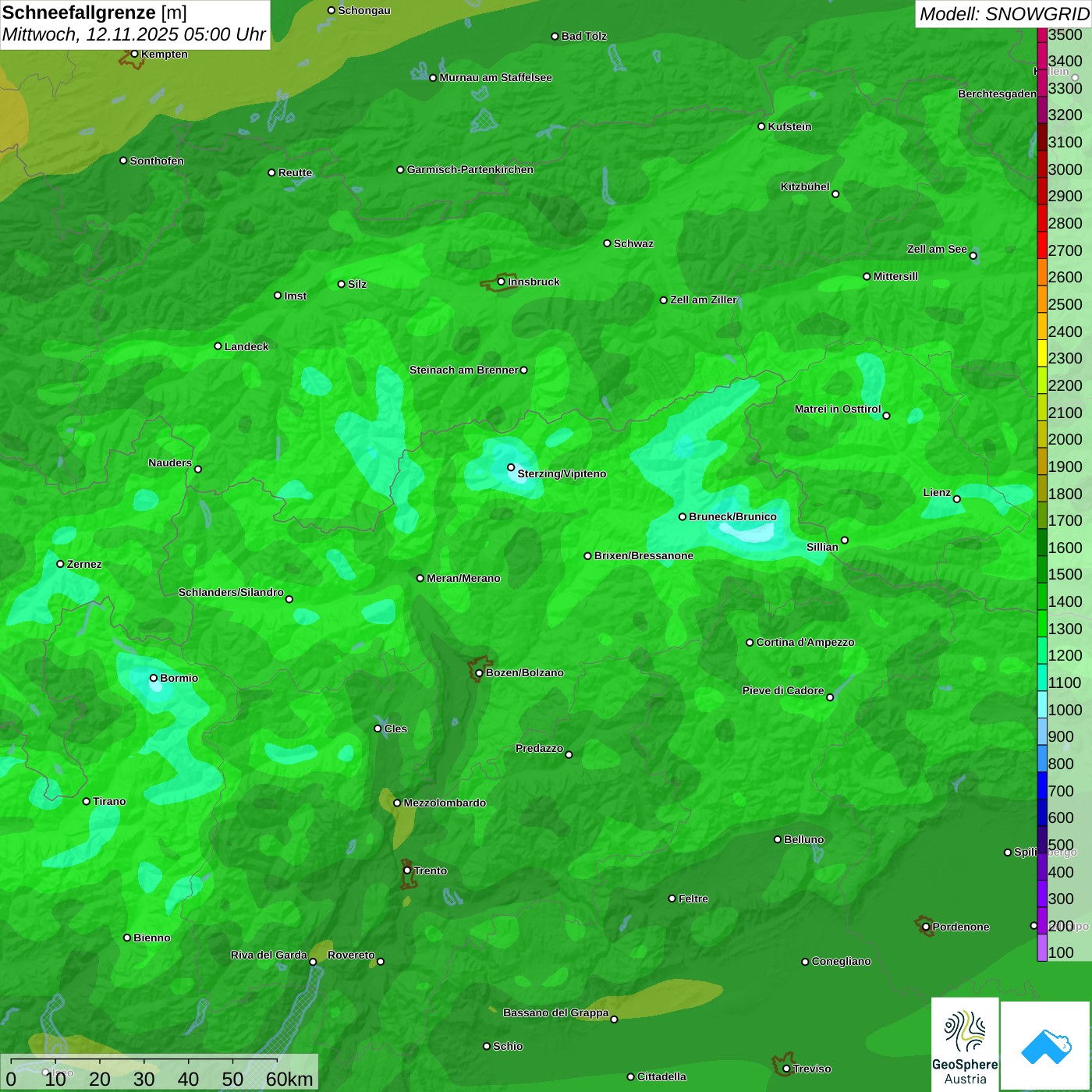Click the Rovereto label

click(x=351, y=955)
